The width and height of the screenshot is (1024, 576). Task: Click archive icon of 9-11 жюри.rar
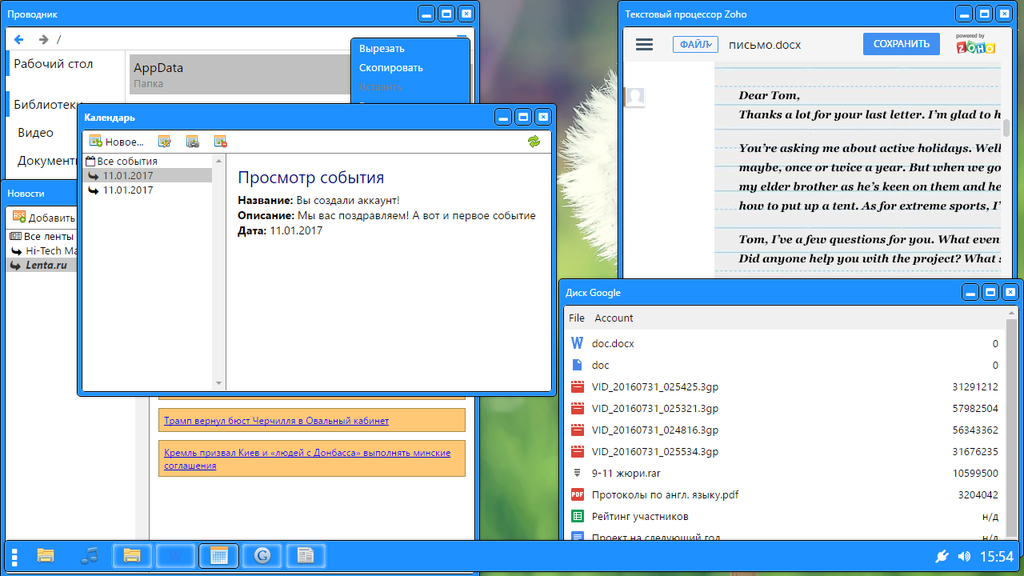[577, 473]
